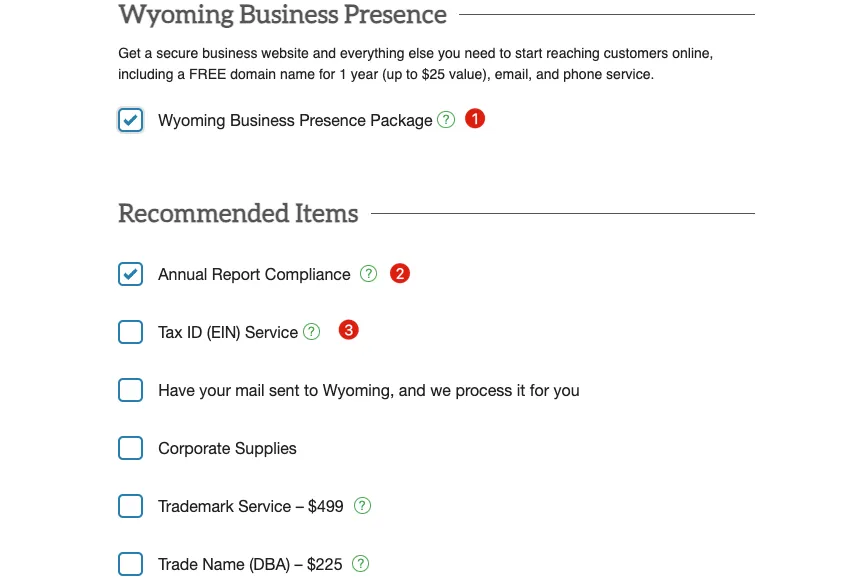This screenshot has width=862, height=587.
Task: Tick the Corporate Supplies checkbox
Action: tap(131, 448)
